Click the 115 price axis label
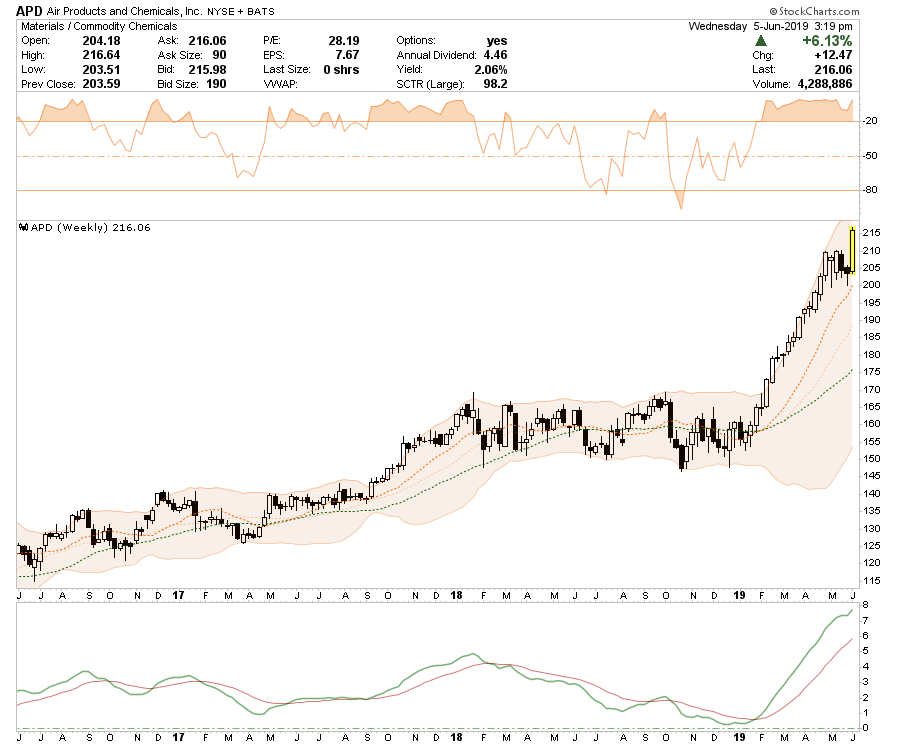This screenshot has height=746, width=900. tap(871, 581)
